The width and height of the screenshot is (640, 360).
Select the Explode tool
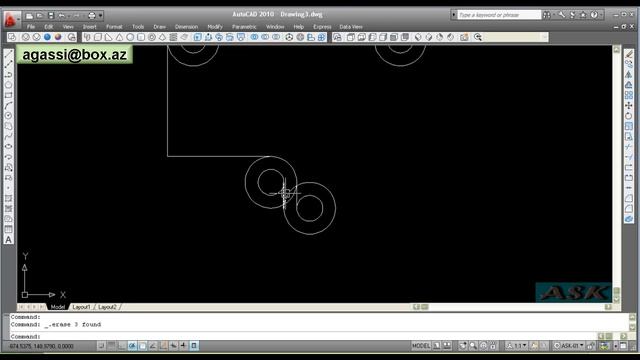pos(629,219)
